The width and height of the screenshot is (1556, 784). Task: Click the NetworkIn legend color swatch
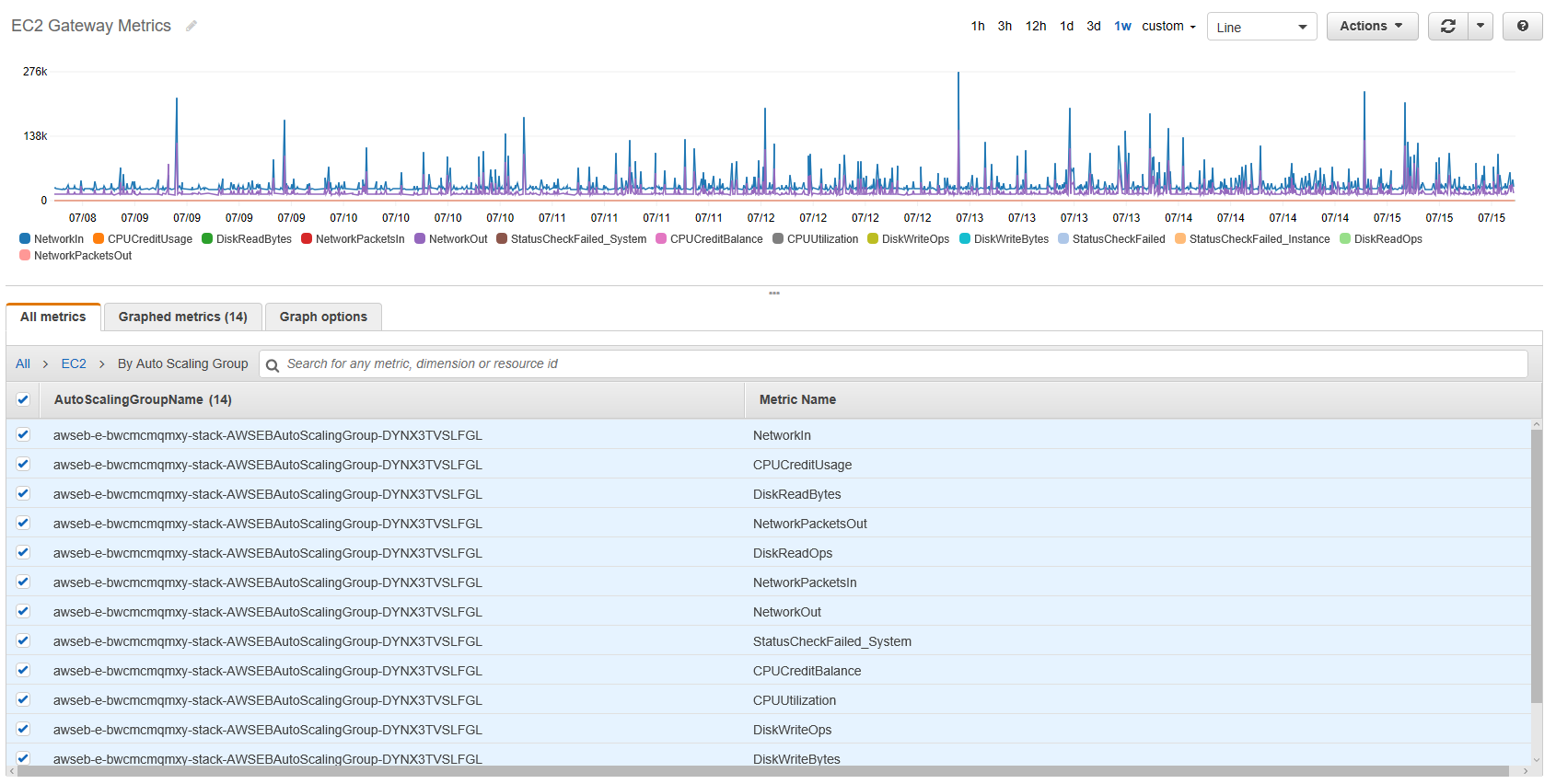click(x=25, y=238)
